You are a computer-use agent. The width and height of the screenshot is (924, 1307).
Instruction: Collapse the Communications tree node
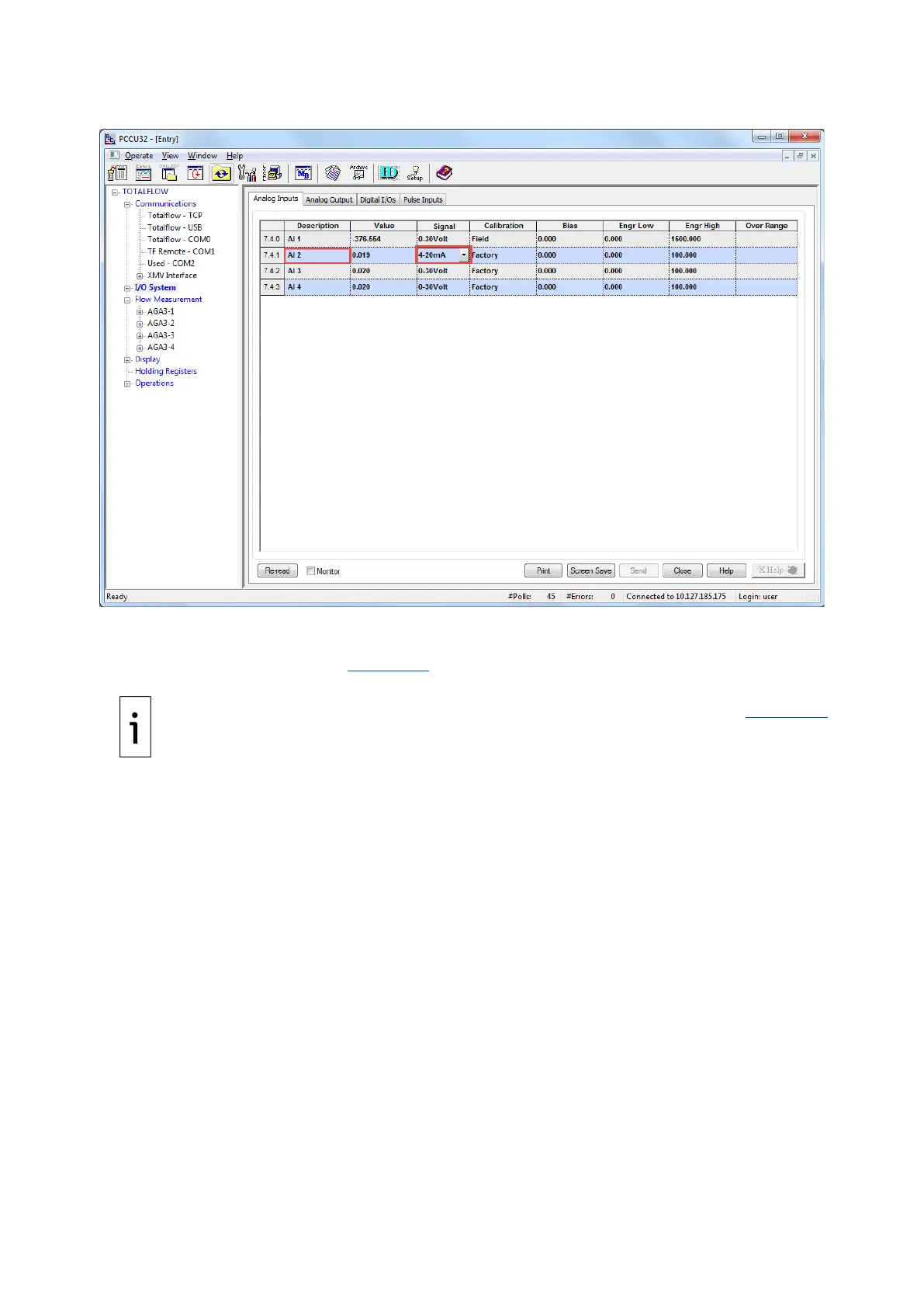[128, 204]
